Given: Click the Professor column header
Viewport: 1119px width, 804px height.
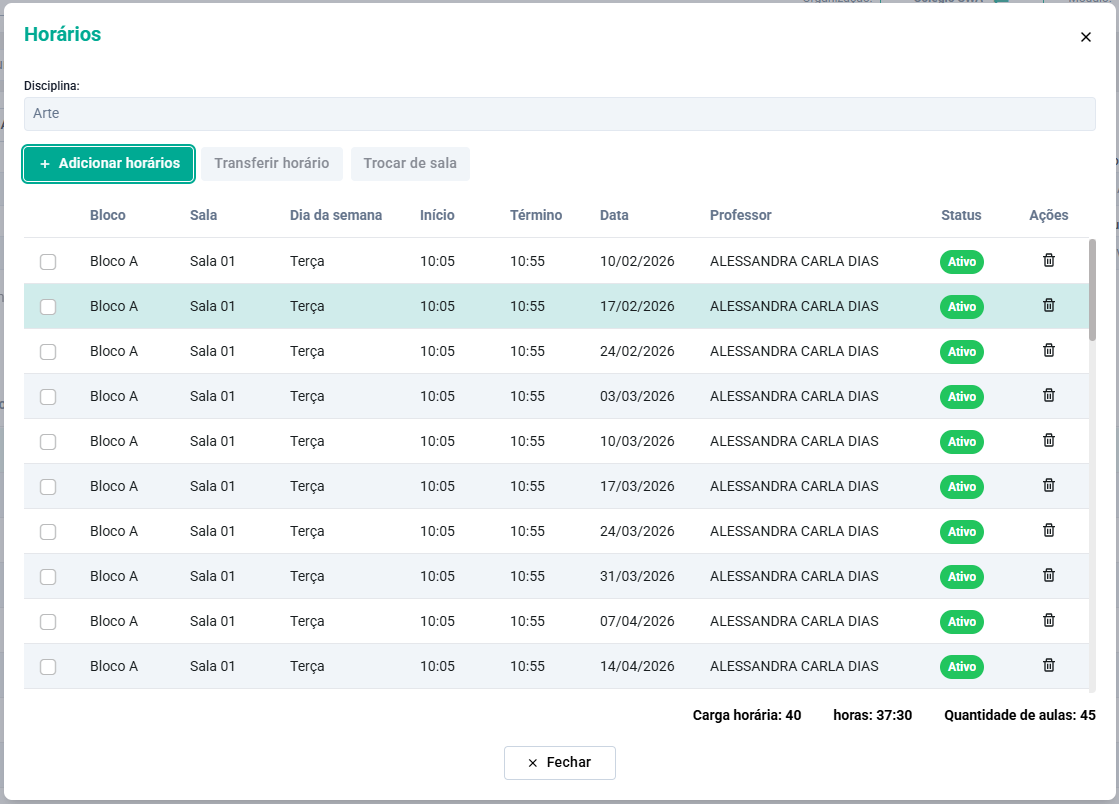Looking at the screenshot, I should 740,215.
